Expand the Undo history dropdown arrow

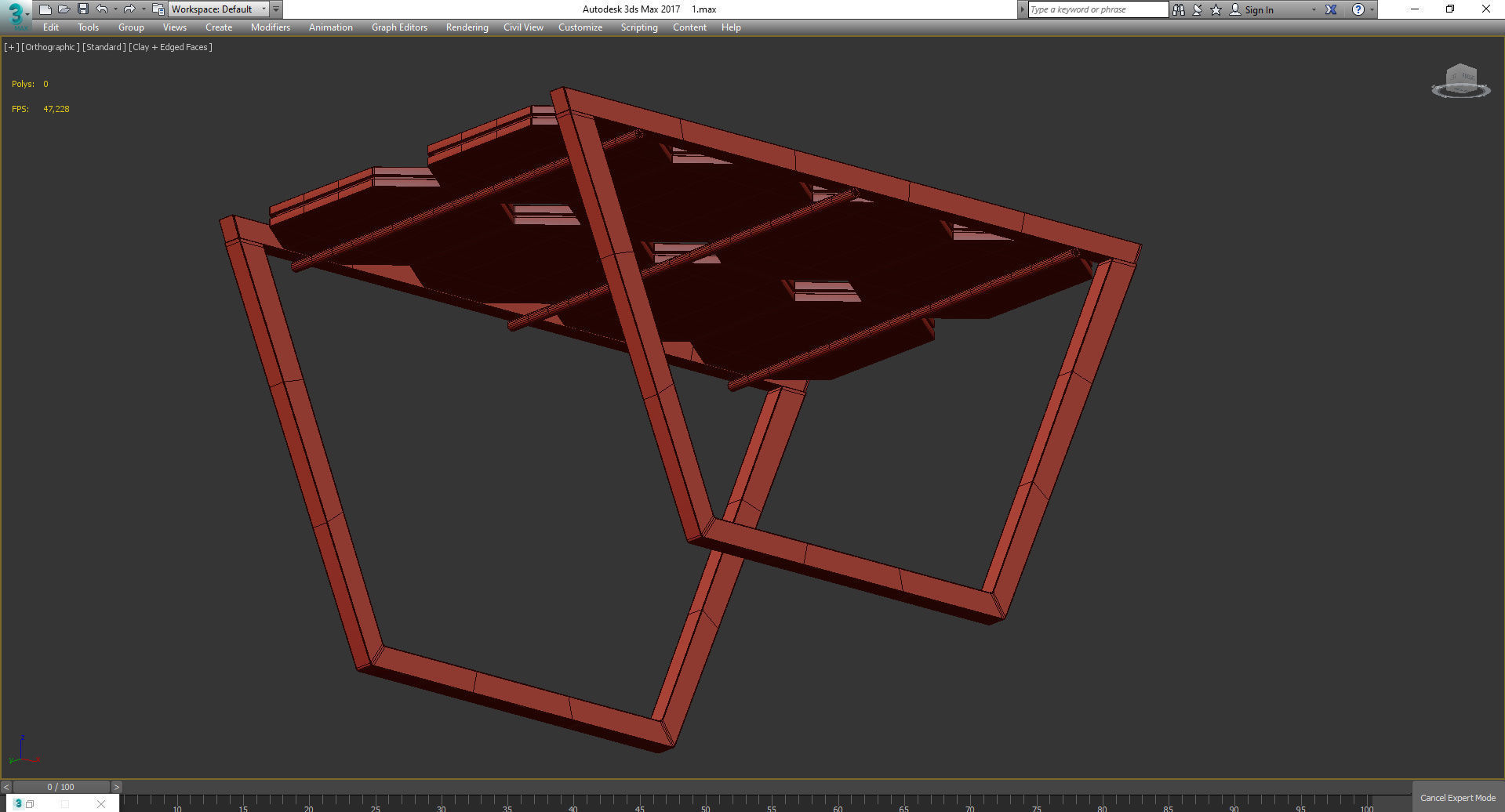[115, 9]
